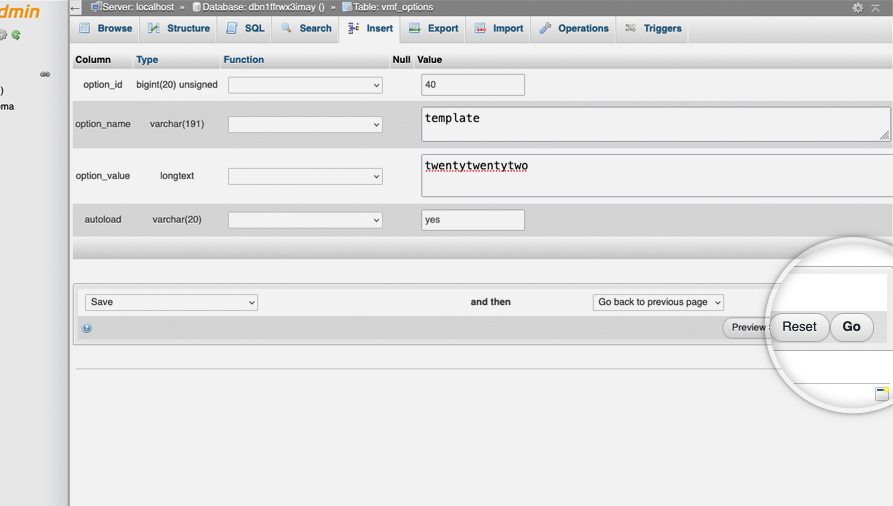The image size is (893, 506).
Task: Open the Triggers tab
Action: click(653, 28)
